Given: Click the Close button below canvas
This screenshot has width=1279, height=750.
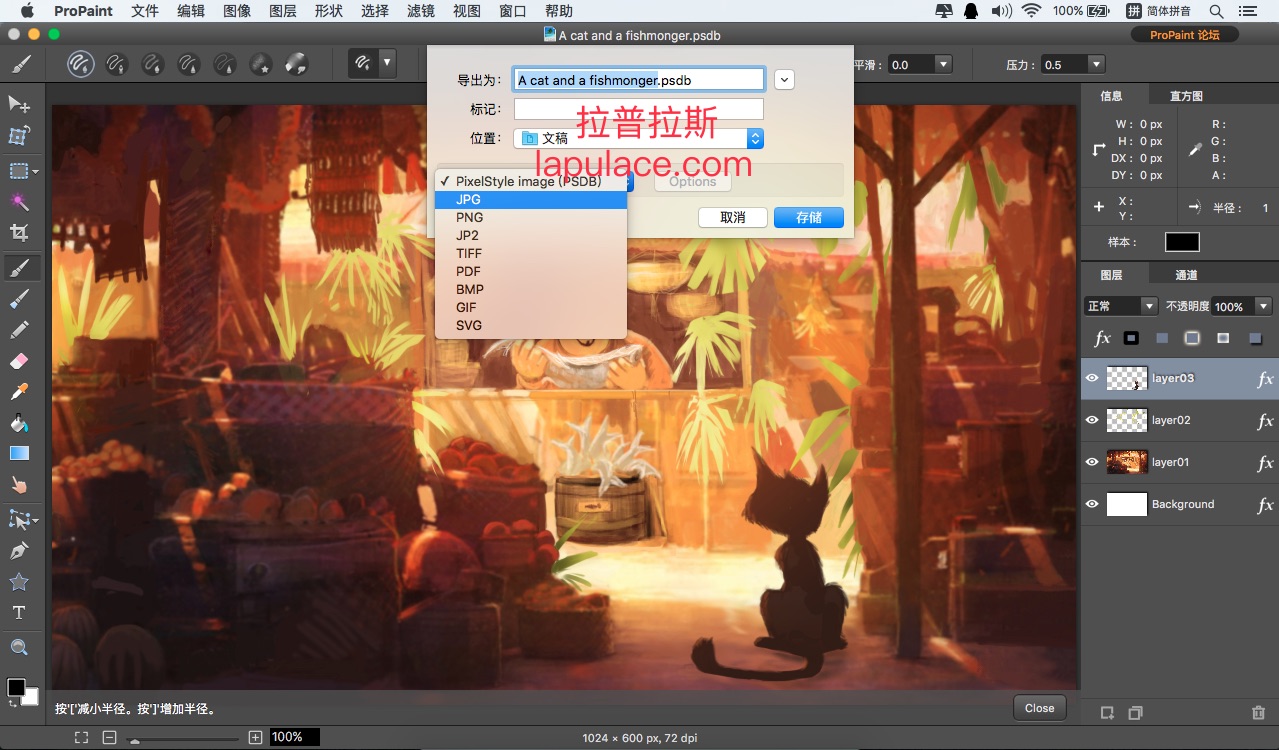Looking at the screenshot, I should coord(1039,708).
